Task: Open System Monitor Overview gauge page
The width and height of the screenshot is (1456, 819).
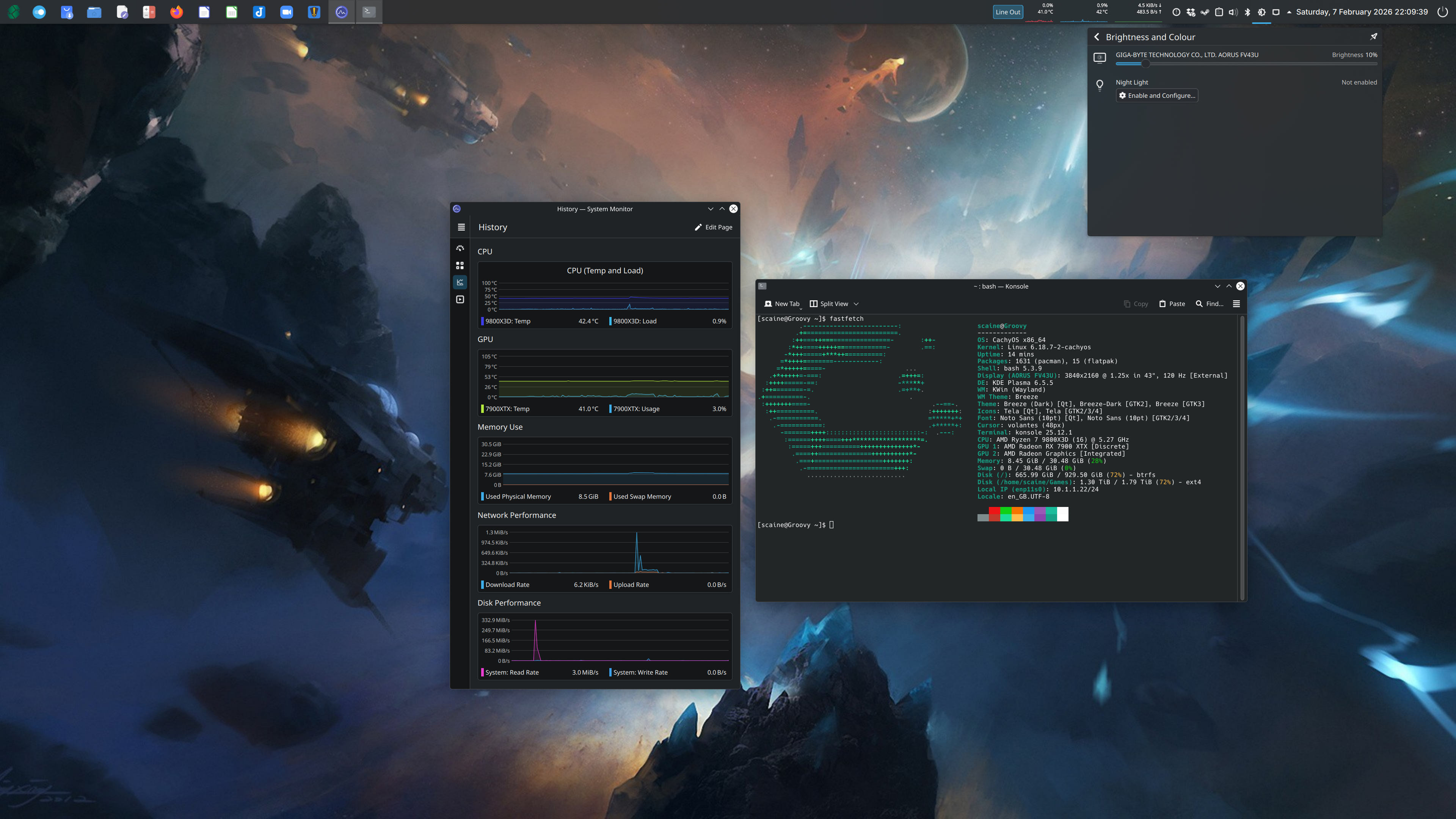Action: (460, 248)
